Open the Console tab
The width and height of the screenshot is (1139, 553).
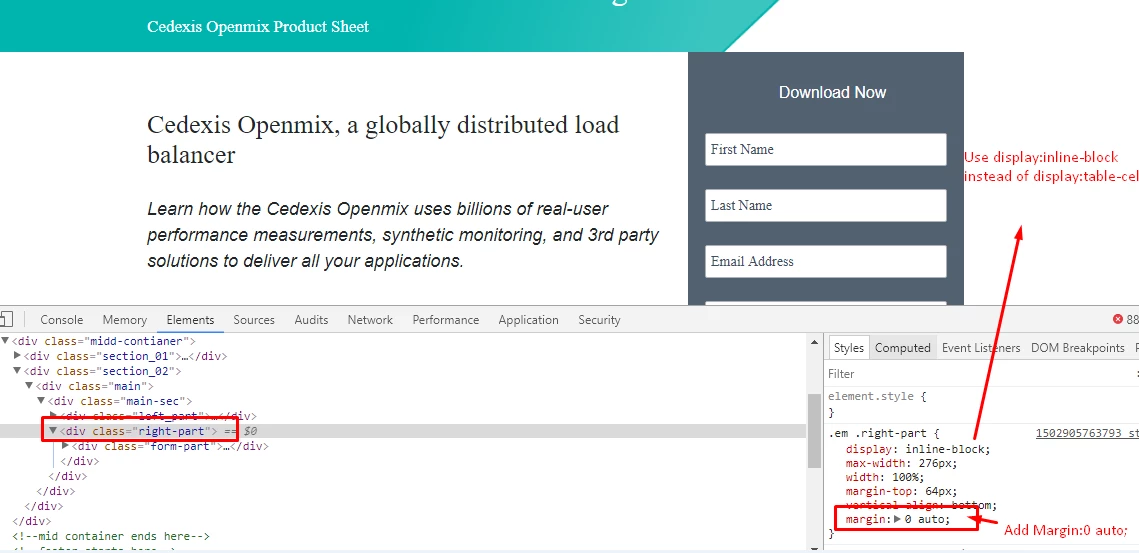pyautogui.click(x=62, y=320)
